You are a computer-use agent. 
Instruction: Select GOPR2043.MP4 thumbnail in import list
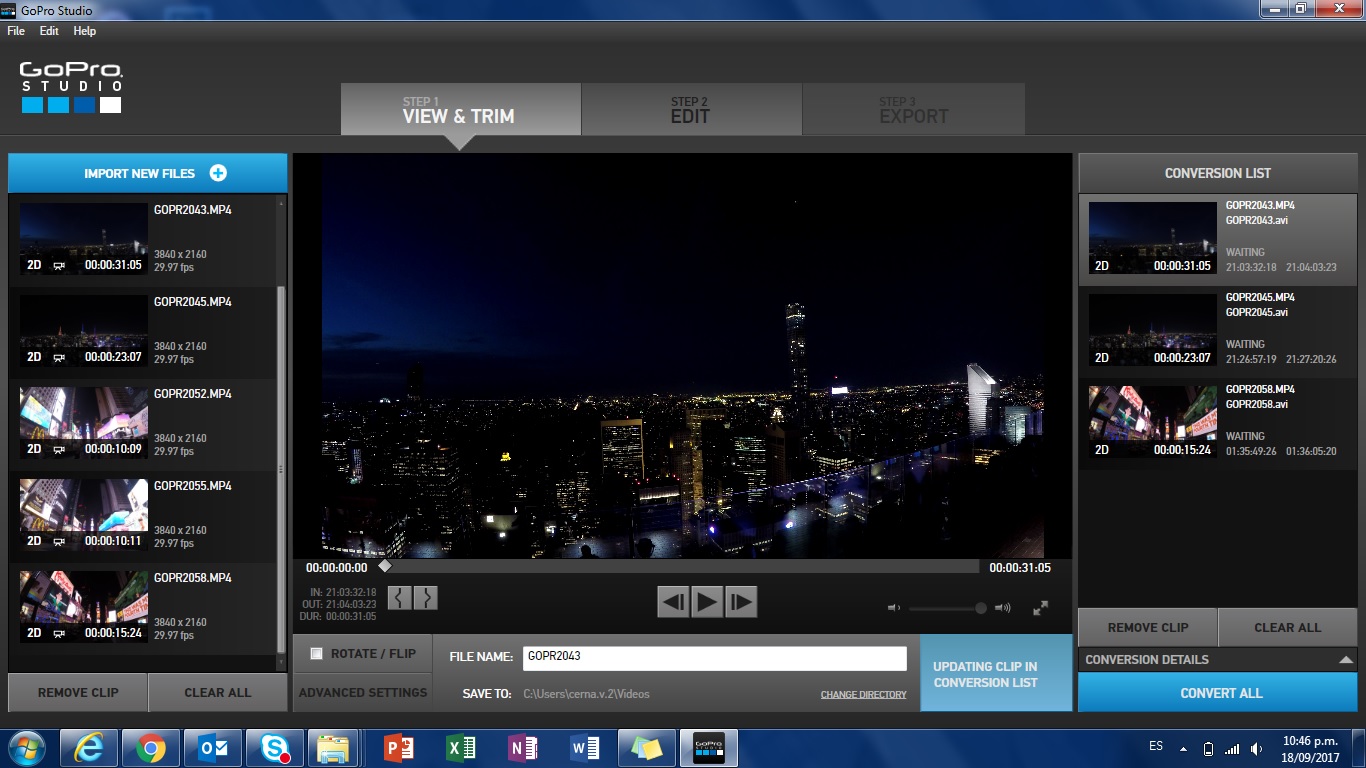[x=84, y=239]
